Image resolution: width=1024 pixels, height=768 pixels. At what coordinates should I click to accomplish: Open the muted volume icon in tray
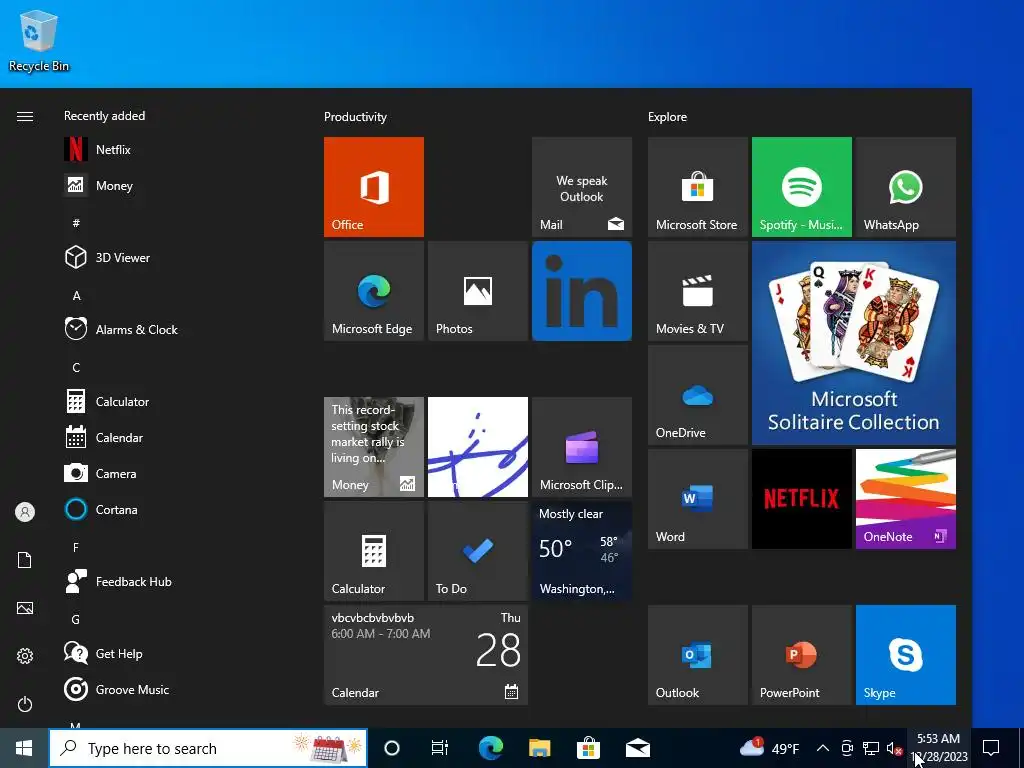coord(895,748)
